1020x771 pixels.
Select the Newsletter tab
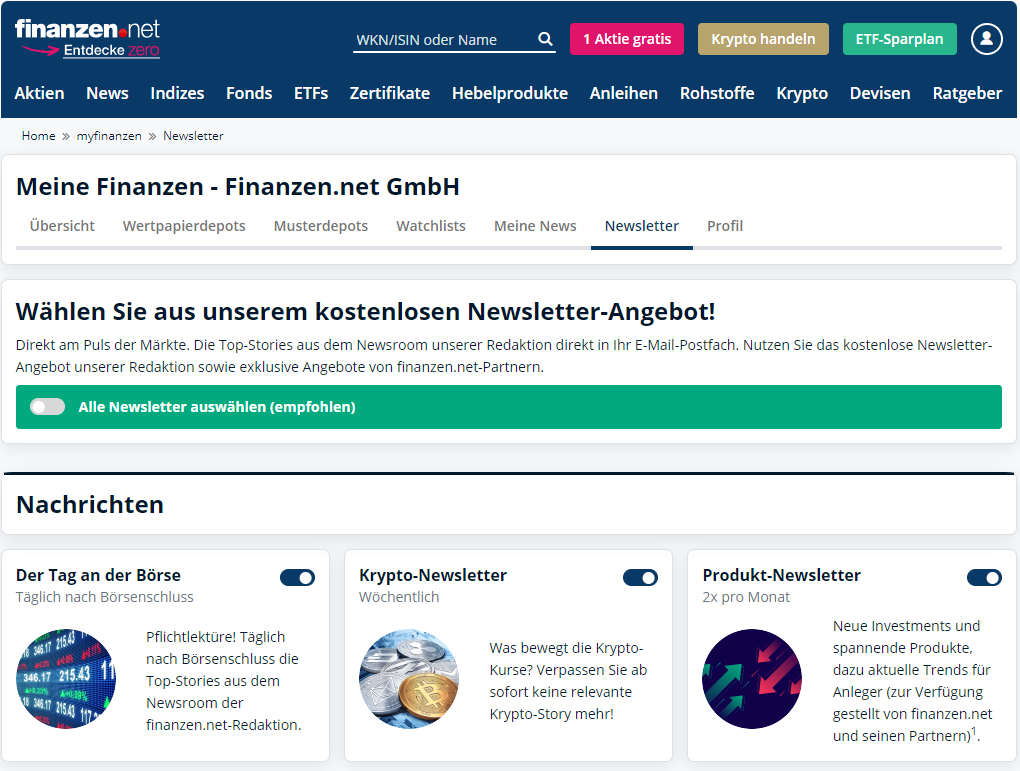[x=641, y=226]
